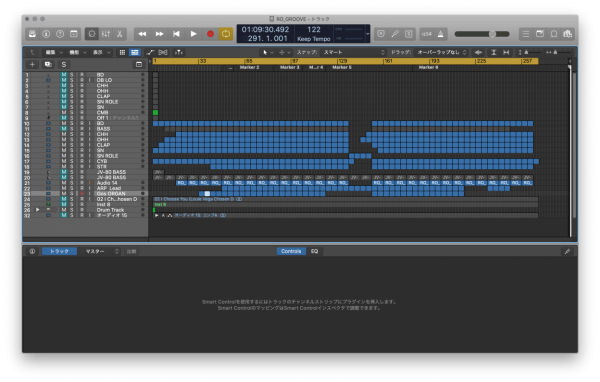Toggle the Show Flex icon
The height and width of the screenshot is (382, 600).
click(x=163, y=52)
